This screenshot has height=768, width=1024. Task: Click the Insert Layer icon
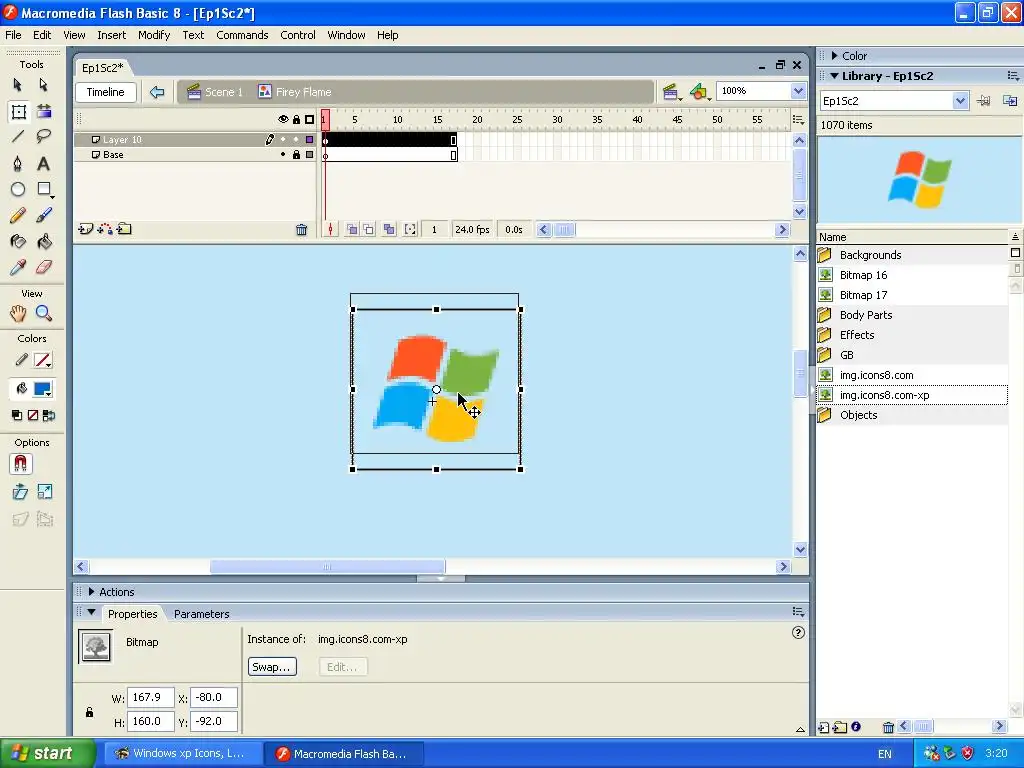[86, 229]
